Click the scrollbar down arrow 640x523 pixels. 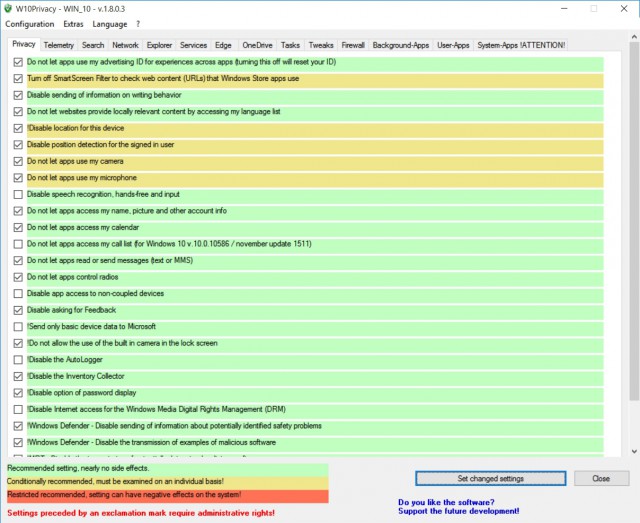click(634, 452)
